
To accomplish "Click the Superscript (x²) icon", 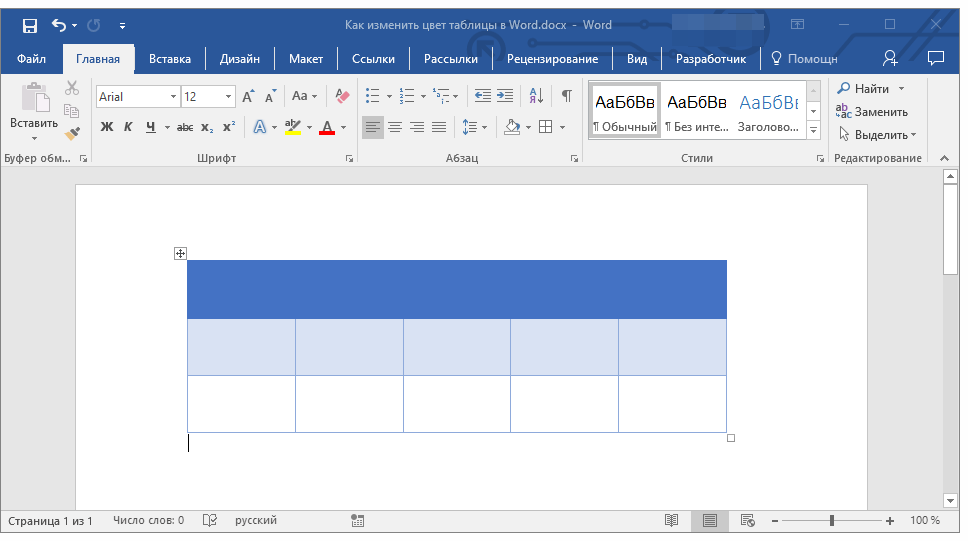I will click(229, 127).
